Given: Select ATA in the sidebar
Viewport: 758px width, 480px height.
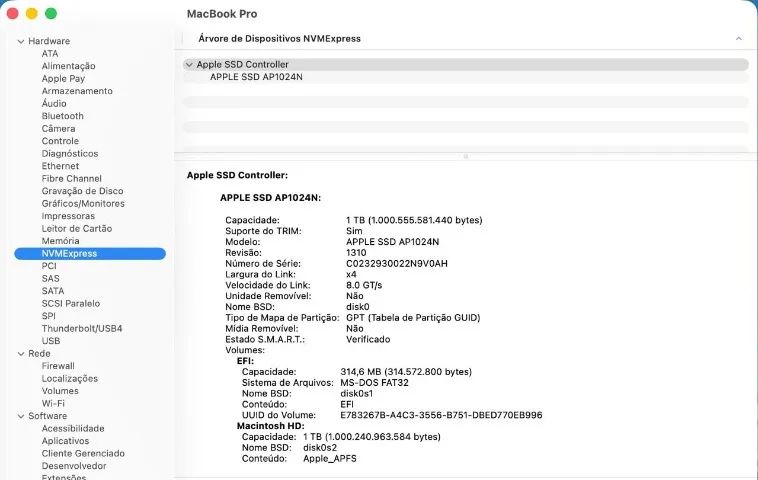Looking at the screenshot, I should (x=50, y=54).
